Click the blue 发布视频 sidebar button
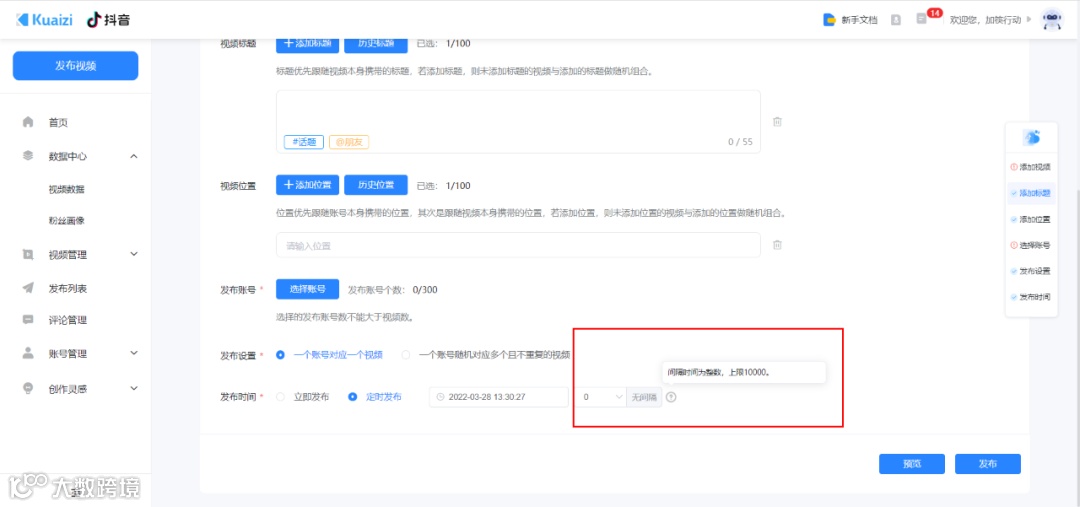The width and height of the screenshot is (1080, 507). click(76, 66)
